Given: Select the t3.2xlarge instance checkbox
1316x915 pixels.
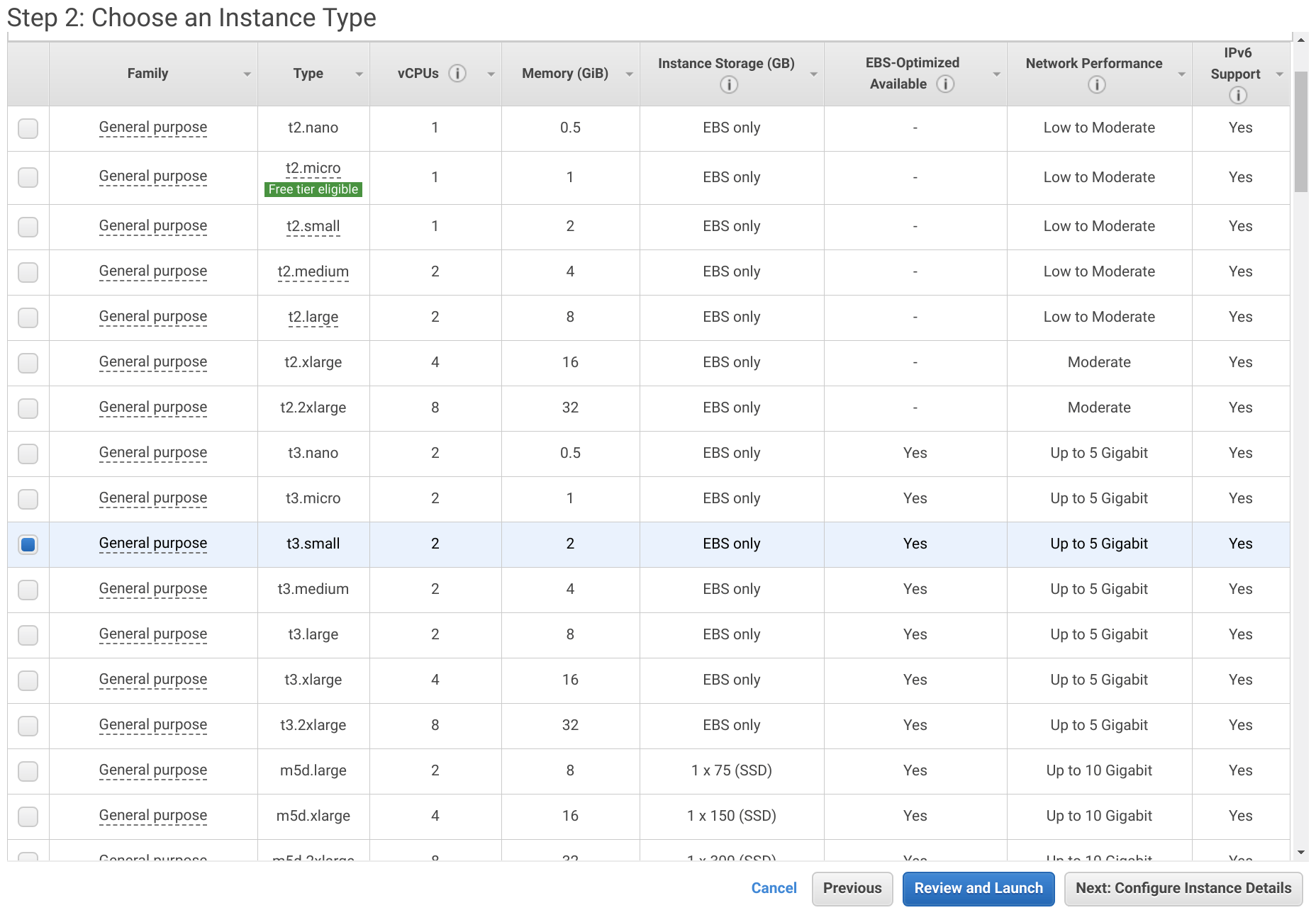Looking at the screenshot, I should coord(28,726).
